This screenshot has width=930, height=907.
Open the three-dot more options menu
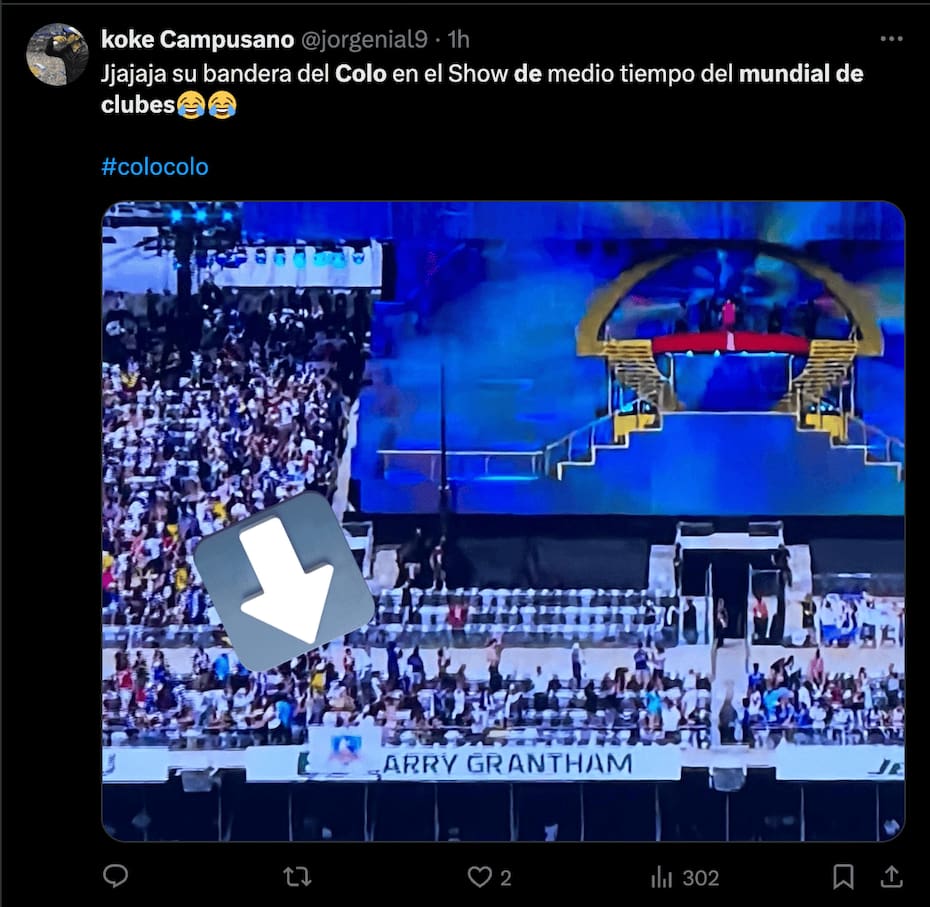pyautogui.click(x=891, y=39)
